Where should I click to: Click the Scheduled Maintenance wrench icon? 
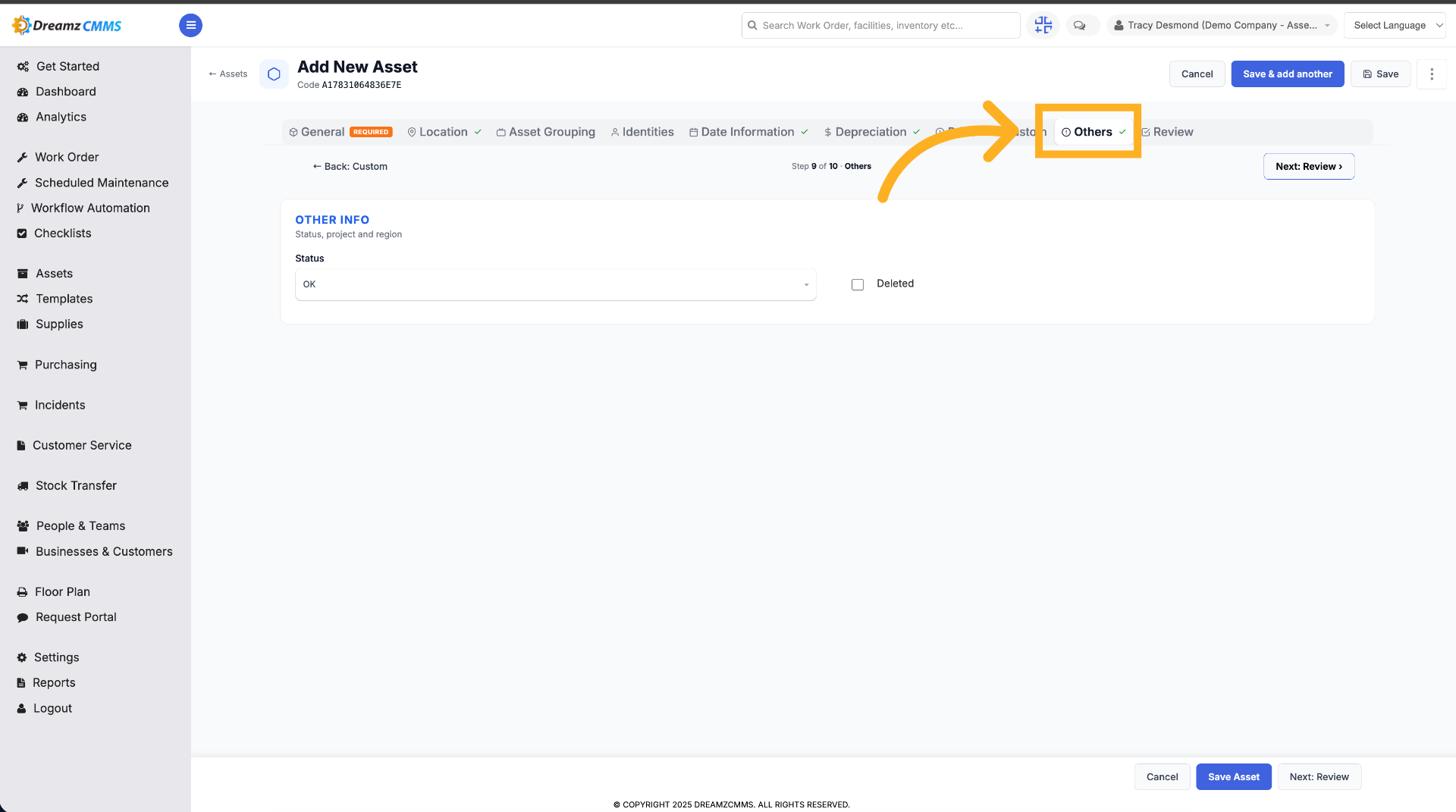pos(22,183)
